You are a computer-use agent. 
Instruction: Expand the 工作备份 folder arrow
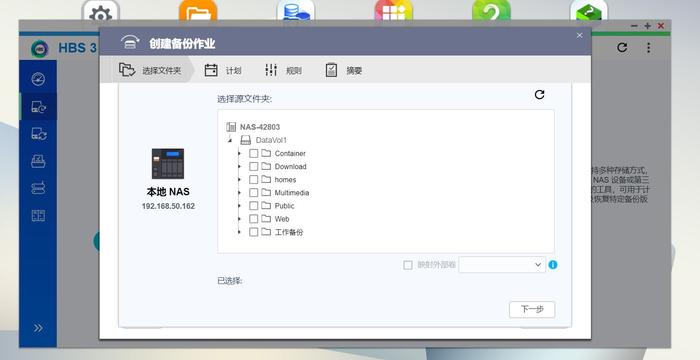pyautogui.click(x=239, y=232)
